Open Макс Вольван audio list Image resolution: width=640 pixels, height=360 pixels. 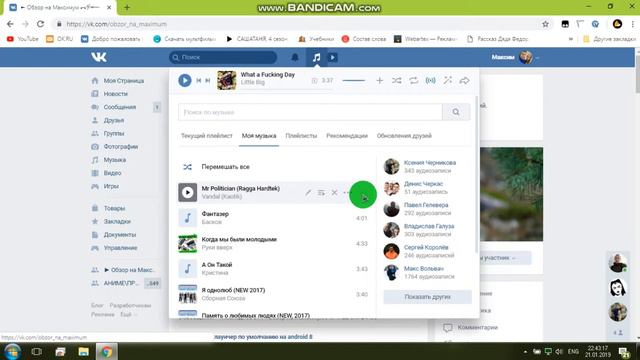(424, 269)
